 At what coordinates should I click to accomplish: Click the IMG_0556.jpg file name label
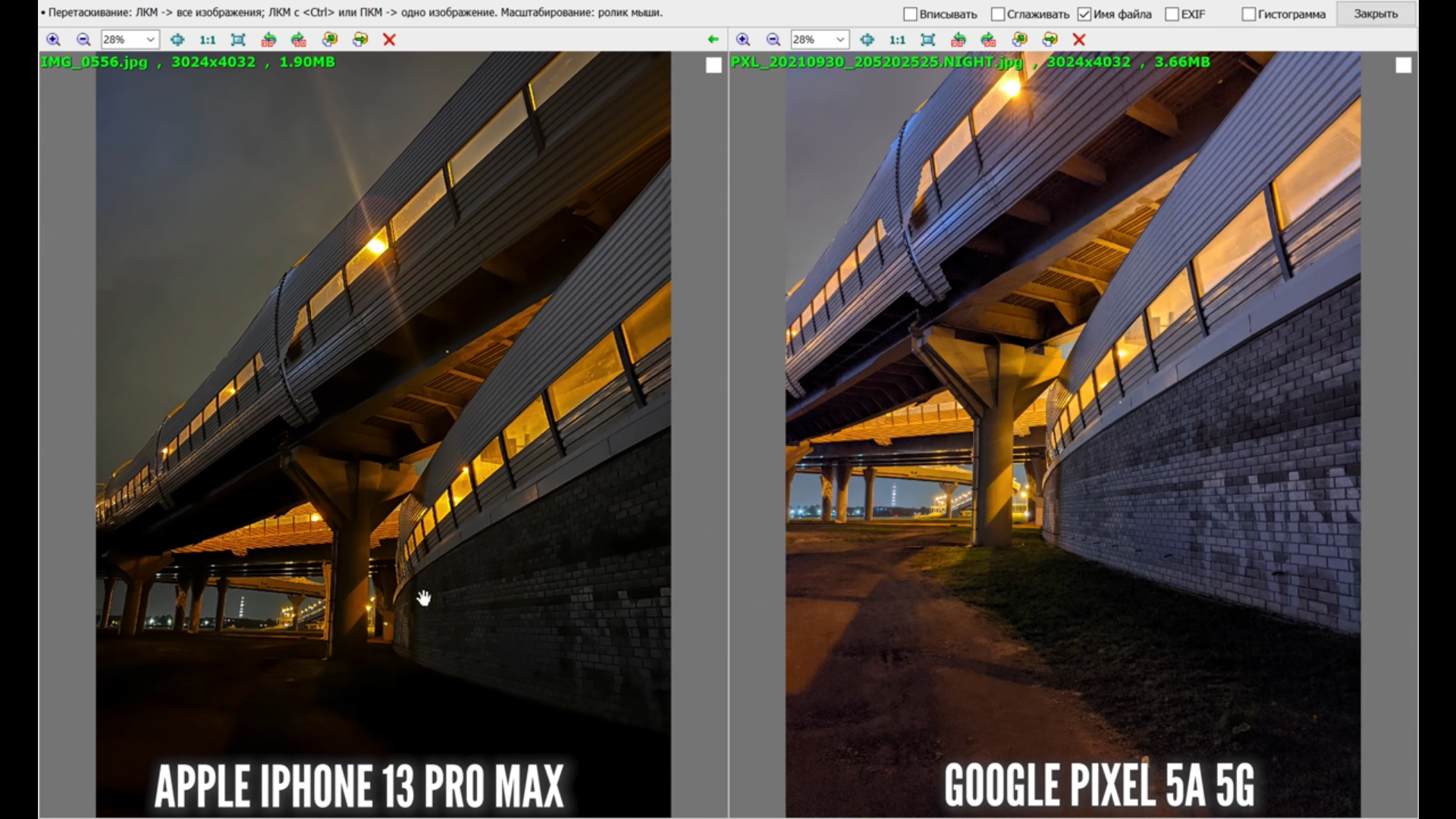94,62
